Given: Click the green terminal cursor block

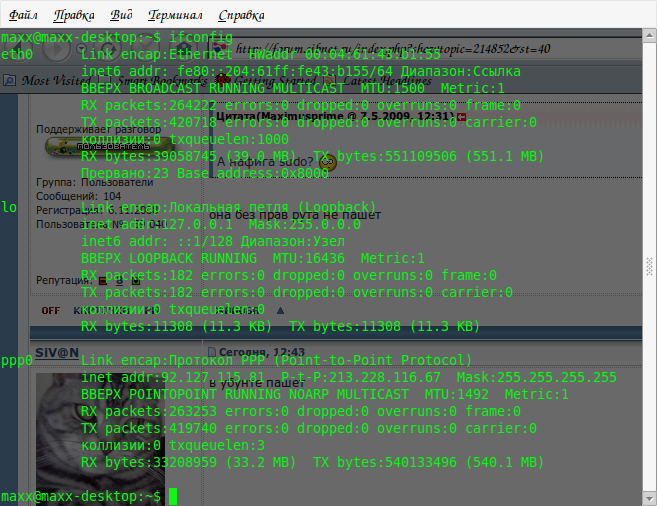Looking at the screenshot, I should coord(173,496).
